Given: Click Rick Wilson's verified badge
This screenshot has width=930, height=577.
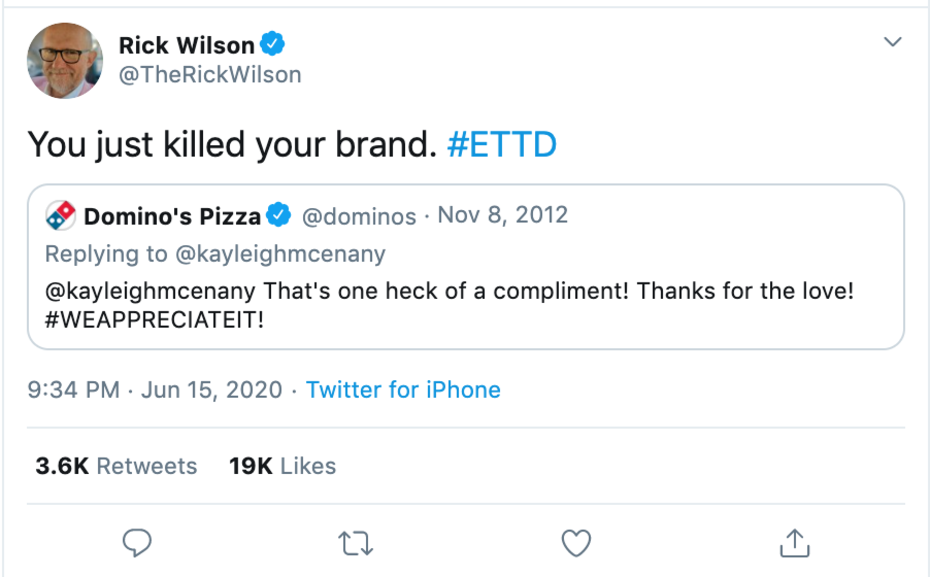Looking at the screenshot, I should (x=273, y=44).
